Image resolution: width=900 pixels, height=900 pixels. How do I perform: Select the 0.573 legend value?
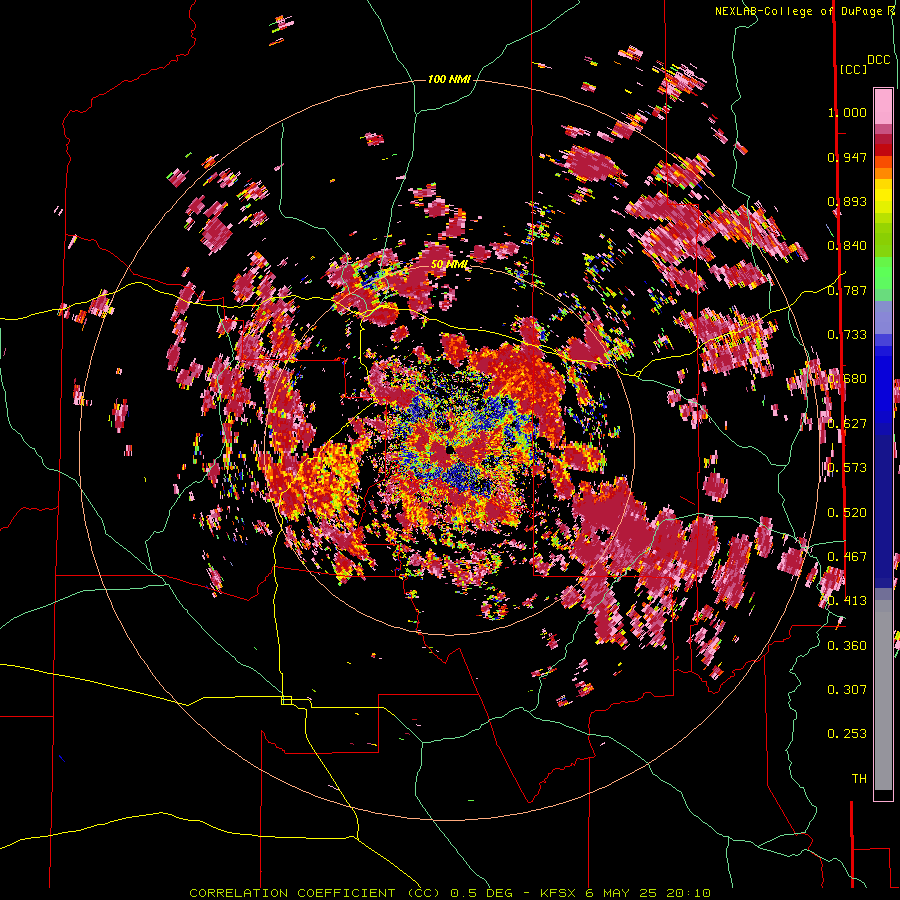coord(847,468)
